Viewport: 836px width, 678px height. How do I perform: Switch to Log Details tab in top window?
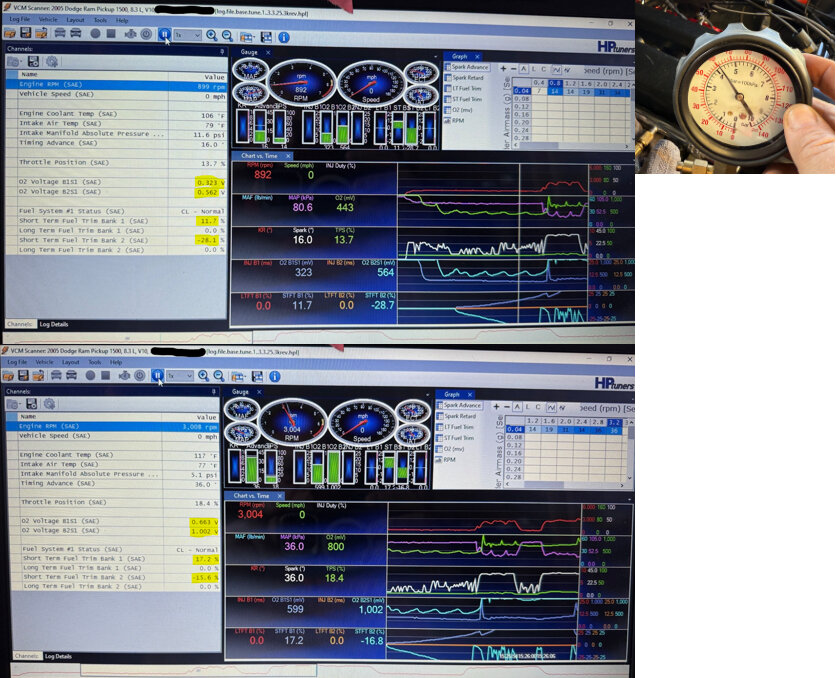(x=54, y=324)
